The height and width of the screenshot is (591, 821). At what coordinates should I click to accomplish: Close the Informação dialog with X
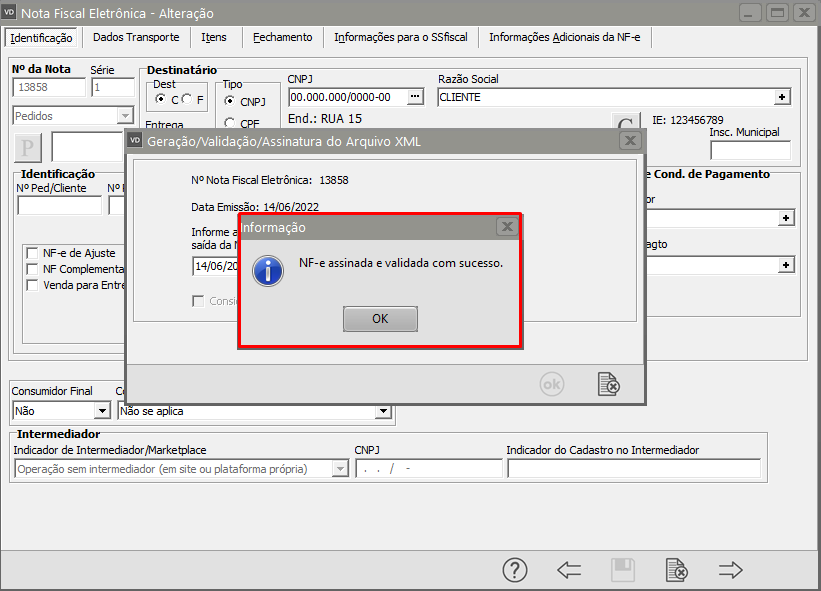coord(507,227)
